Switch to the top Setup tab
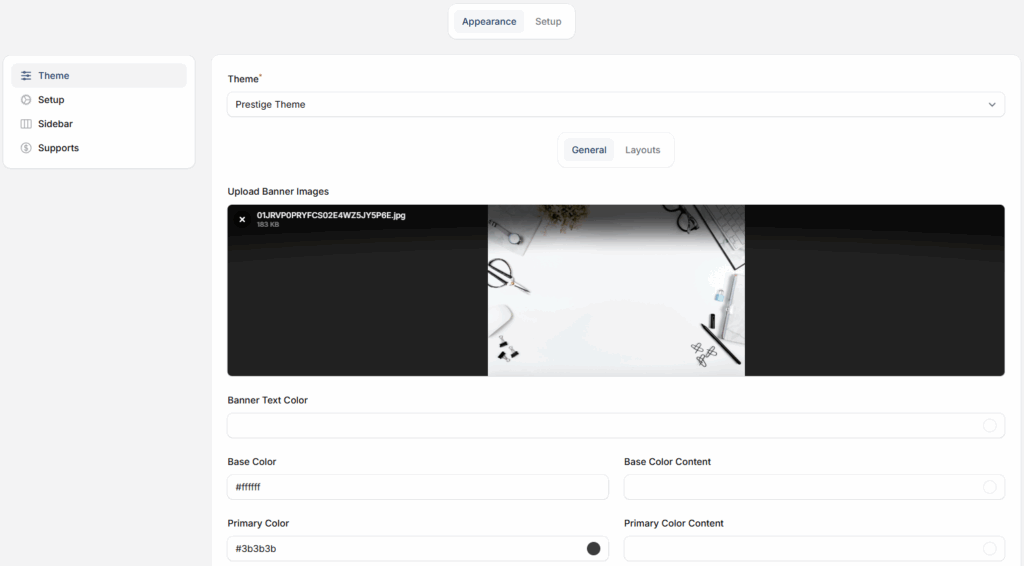Screen dimensions: 1024x566 click(548, 22)
